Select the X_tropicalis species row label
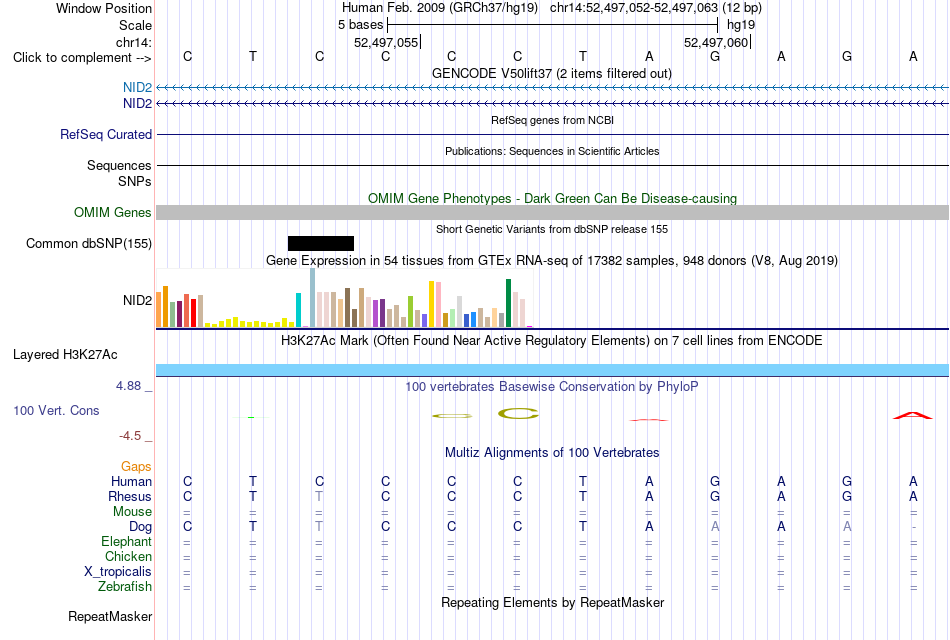950x640 pixels. click(118, 572)
